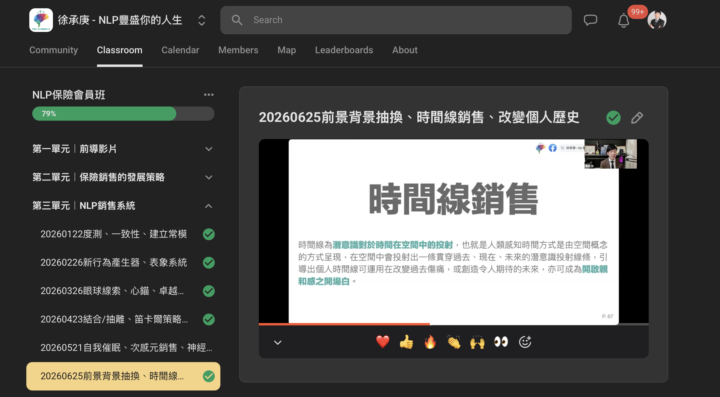The width and height of the screenshot is (720, 397).
Task: Switch to the Community tab
Action: (54, 50)
